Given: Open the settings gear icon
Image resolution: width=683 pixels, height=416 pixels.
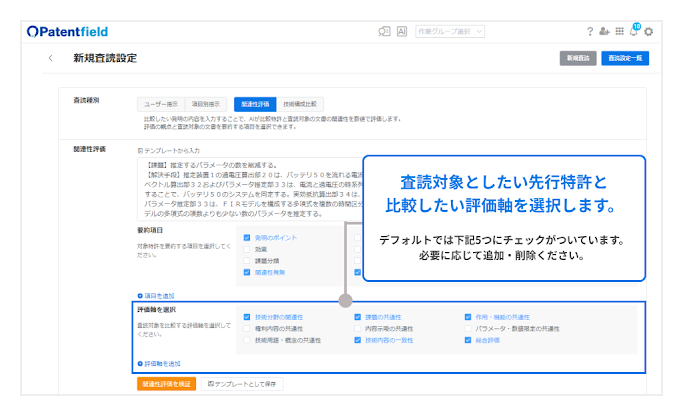Looking at the screenshot, I should (x=649, y=31).
